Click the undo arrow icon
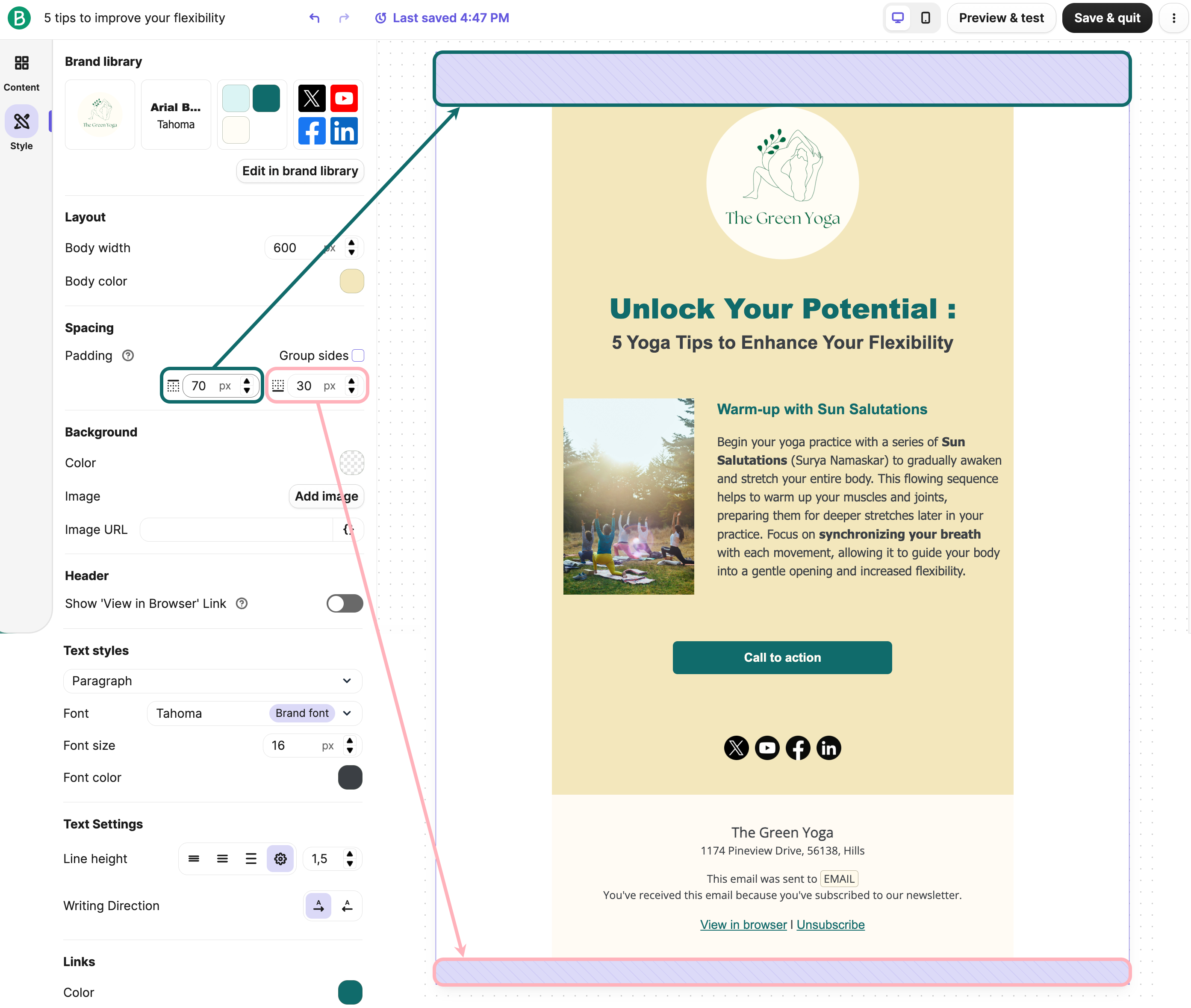The width and height of the screenshot is (1191, 1008). (314, 18)
